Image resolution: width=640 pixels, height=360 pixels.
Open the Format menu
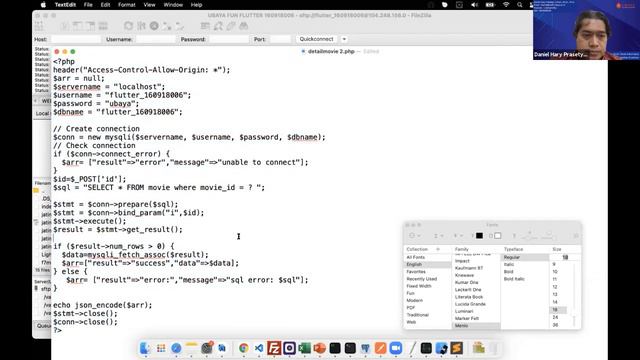(x=127, y=5)
